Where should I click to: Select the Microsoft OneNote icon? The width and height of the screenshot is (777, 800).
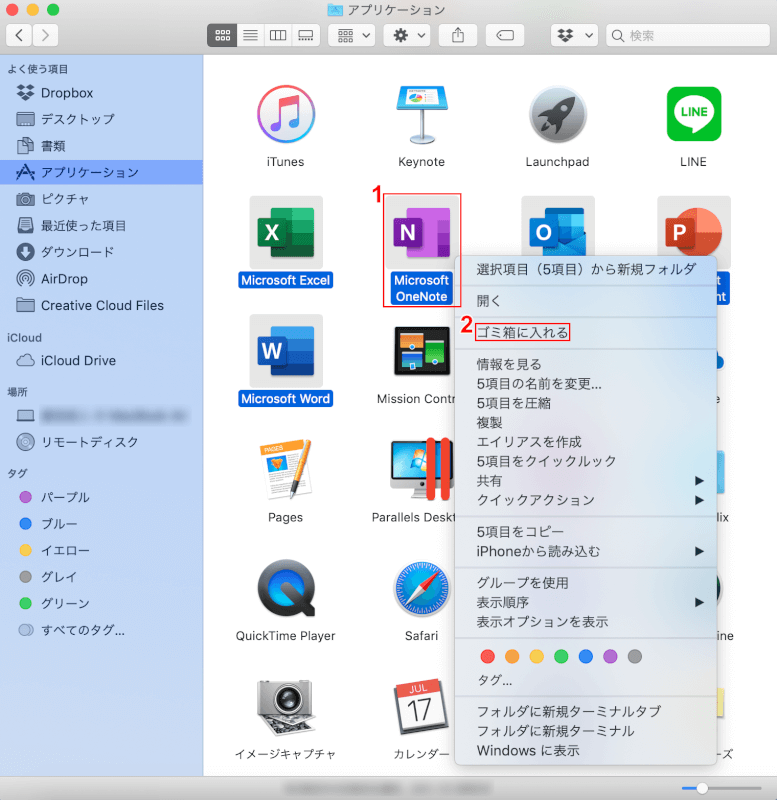(x=421, y=232)
